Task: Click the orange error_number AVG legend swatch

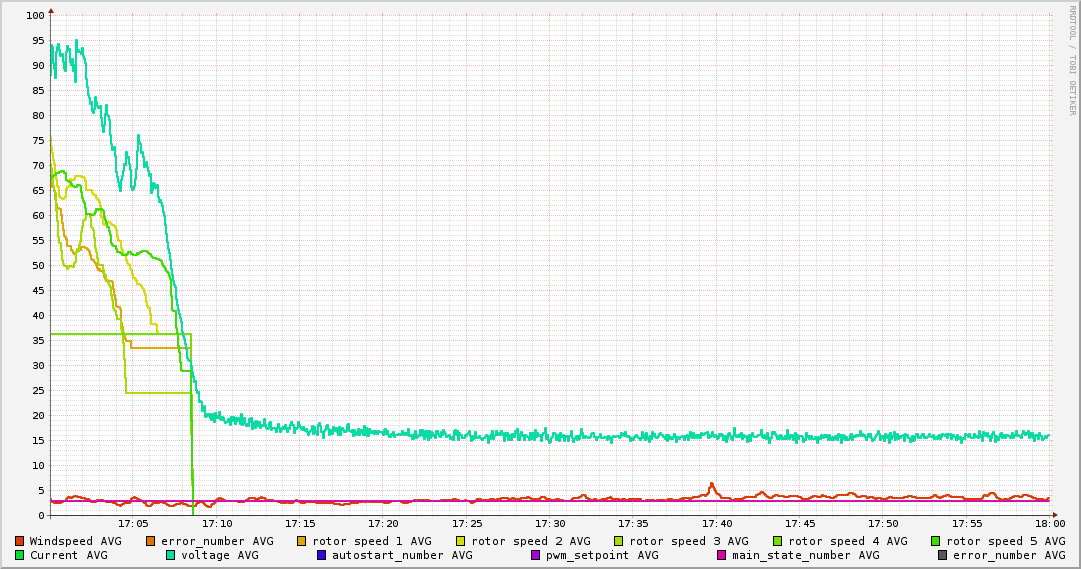Action: [x=151, y=541]
